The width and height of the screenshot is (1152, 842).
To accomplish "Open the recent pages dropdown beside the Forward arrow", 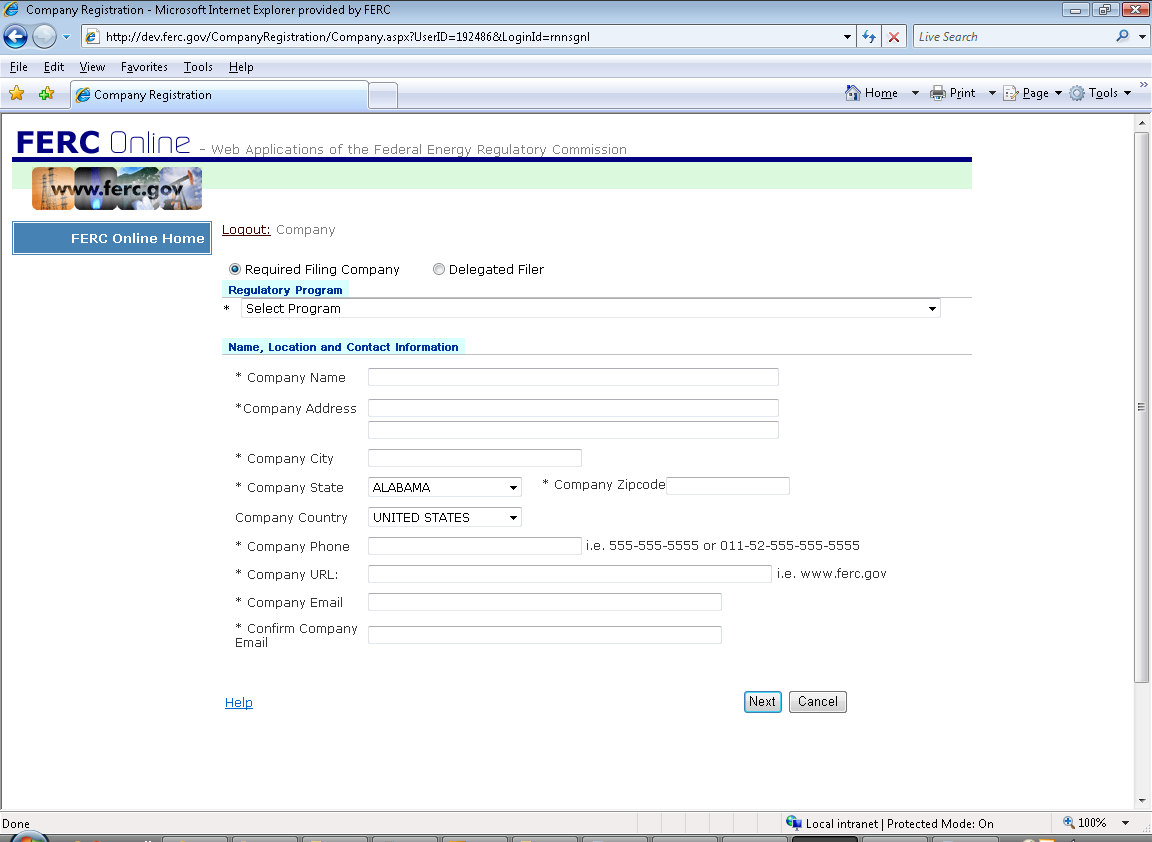I will (x=66, y=37).
